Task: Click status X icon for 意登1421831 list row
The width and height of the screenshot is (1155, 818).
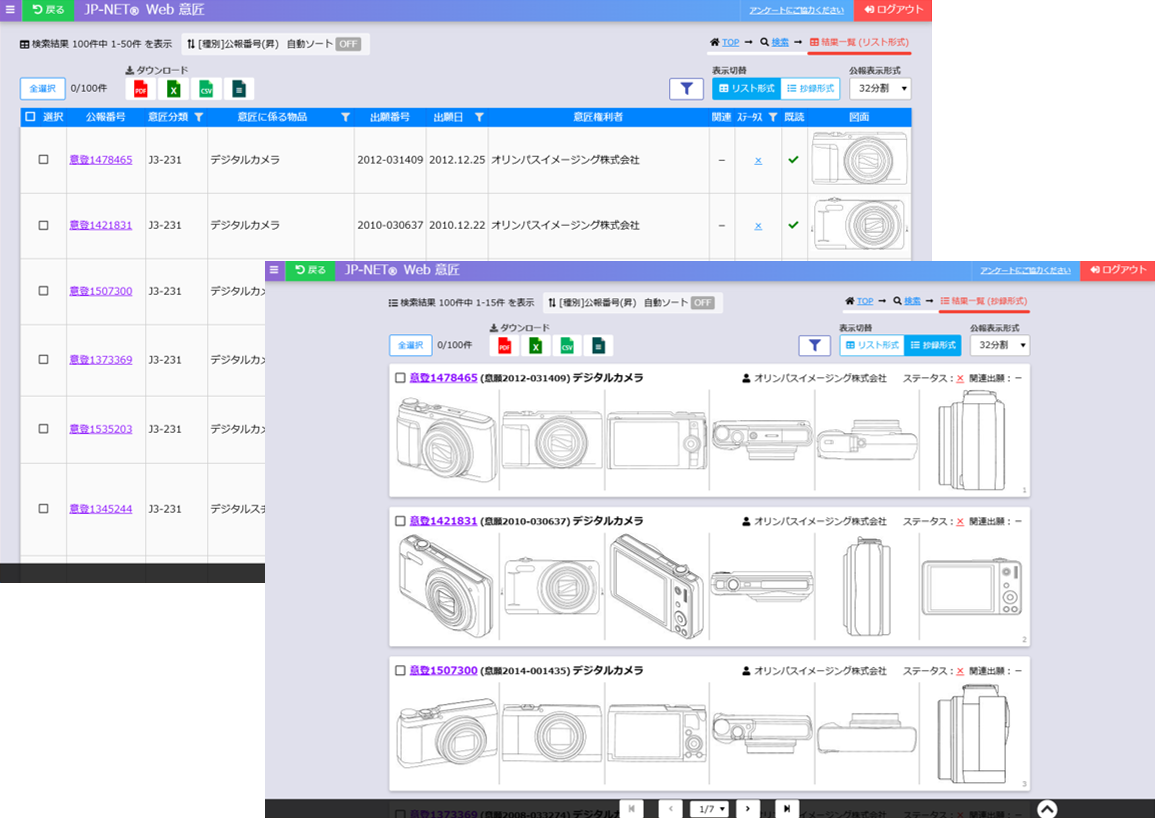Action: point(758,226)
